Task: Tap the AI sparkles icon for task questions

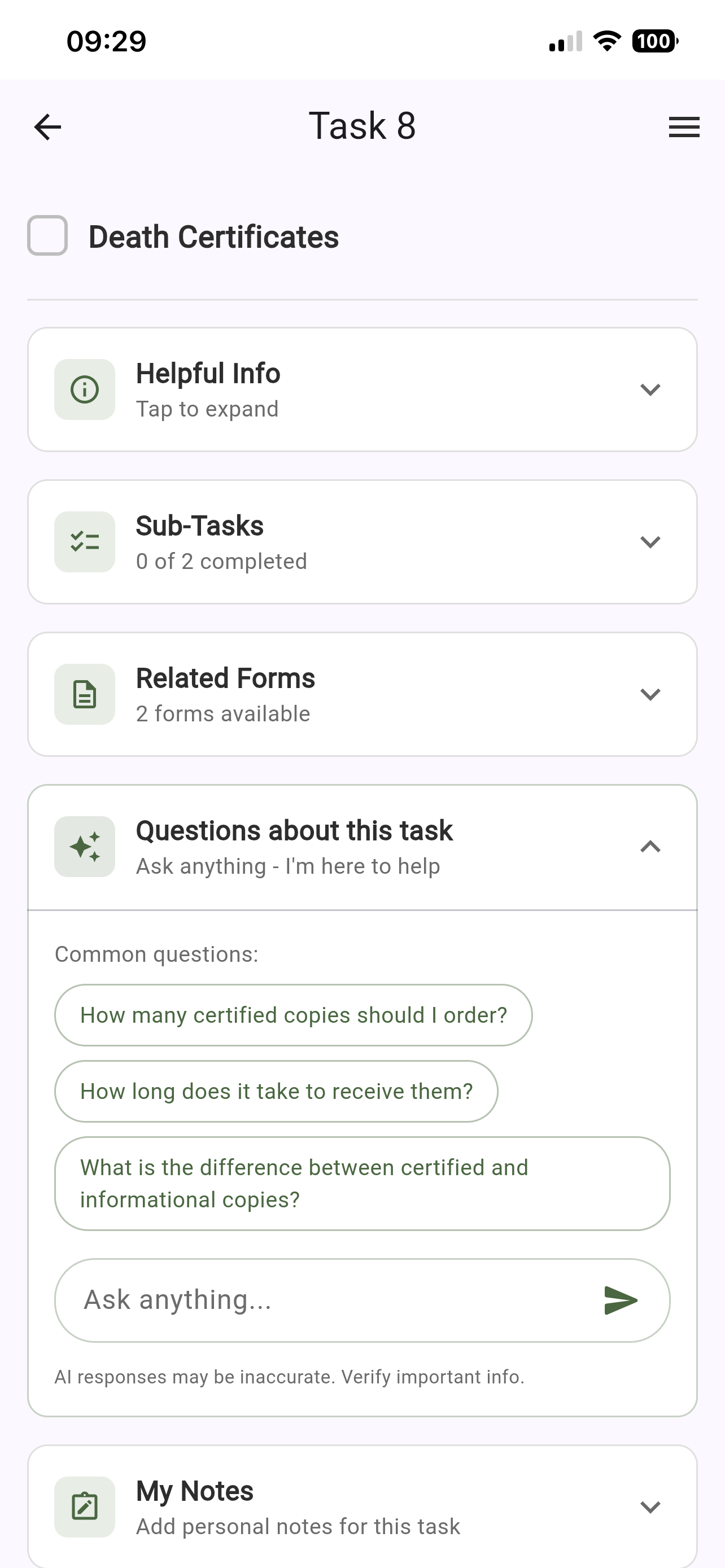Action: pos(84,847)
